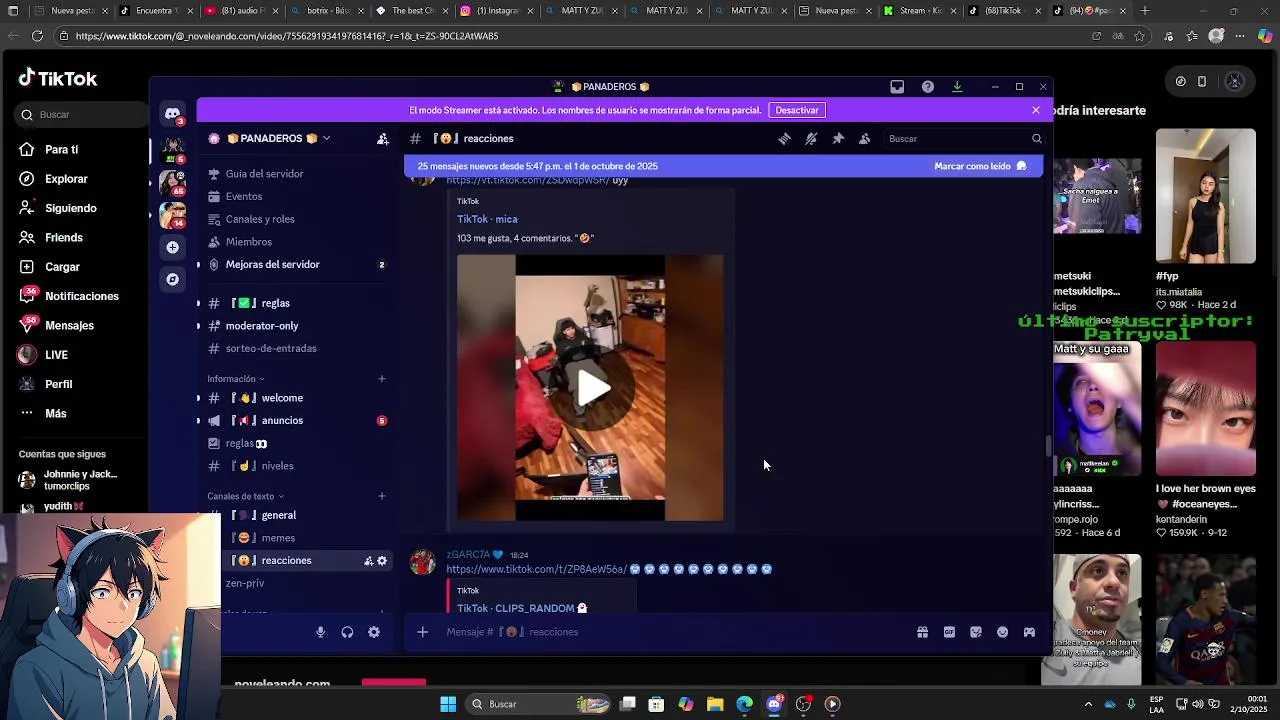The width and height of the screenshot is (1280, 720).
Task: Open threads icon in reacciones header
Action: pyautogui.click(x=785, y=139)
